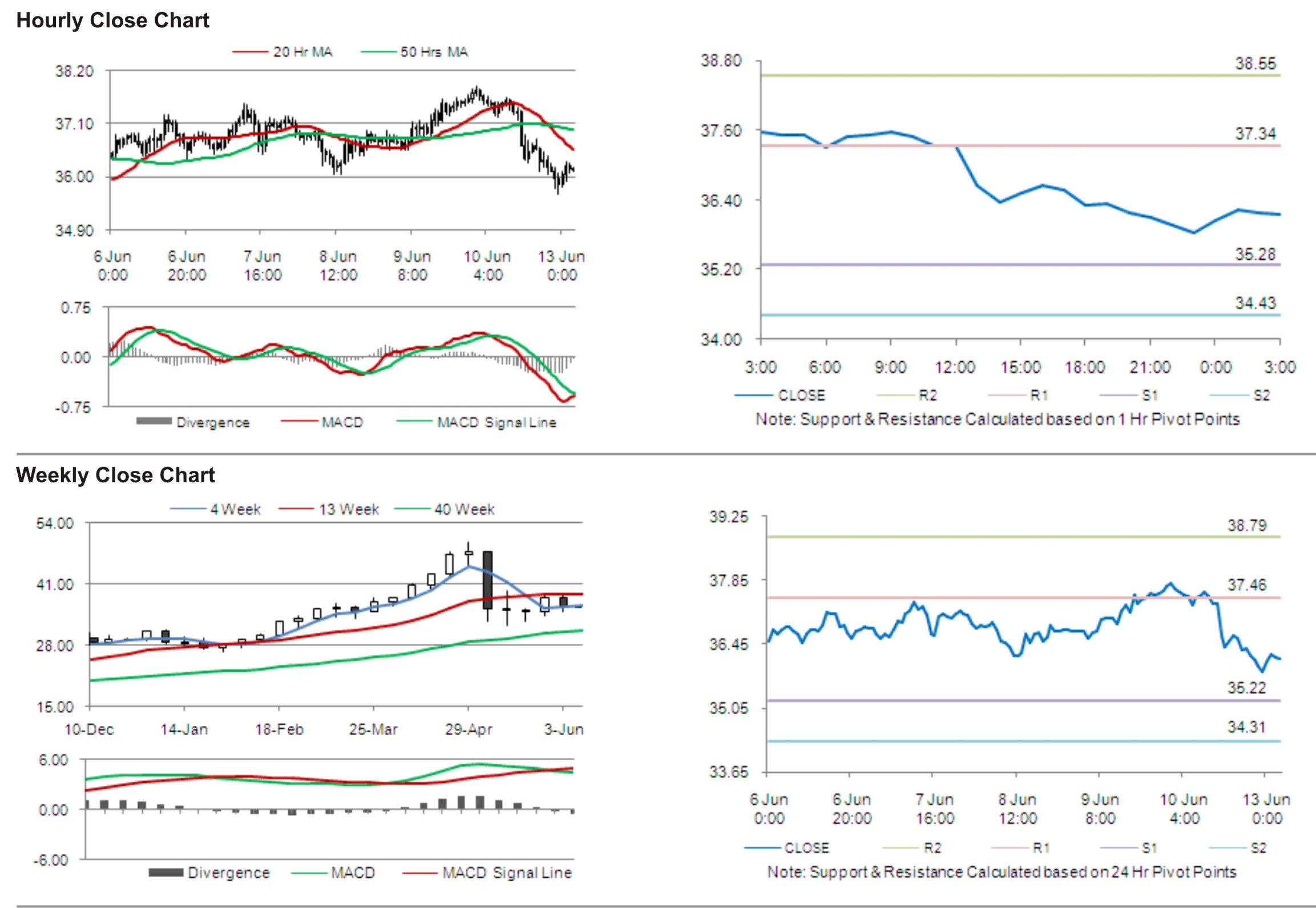Click the "54.00" weekly y-axis value
The image size is (1316, 908).
(55, 523)
